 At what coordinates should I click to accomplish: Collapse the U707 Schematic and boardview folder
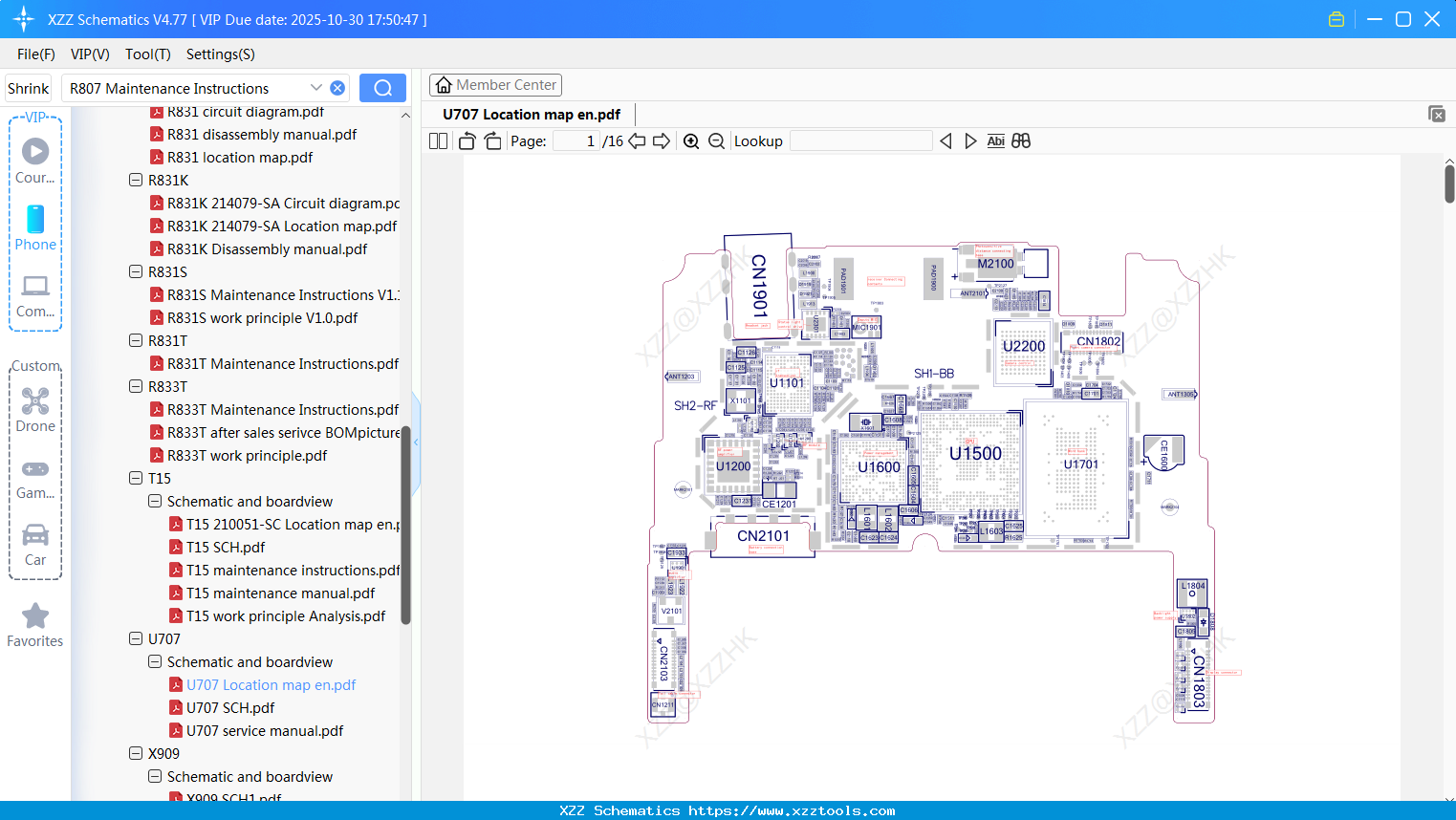coord(154,661)
